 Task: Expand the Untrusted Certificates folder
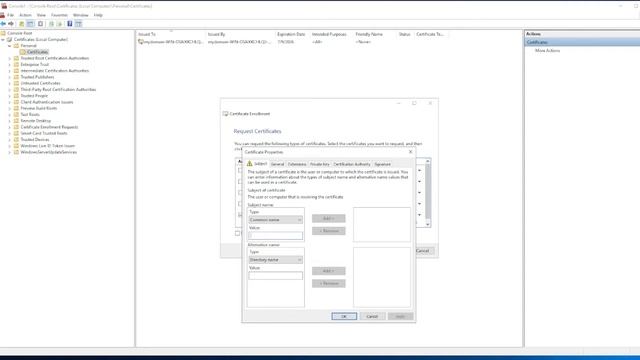pos(10,83)
